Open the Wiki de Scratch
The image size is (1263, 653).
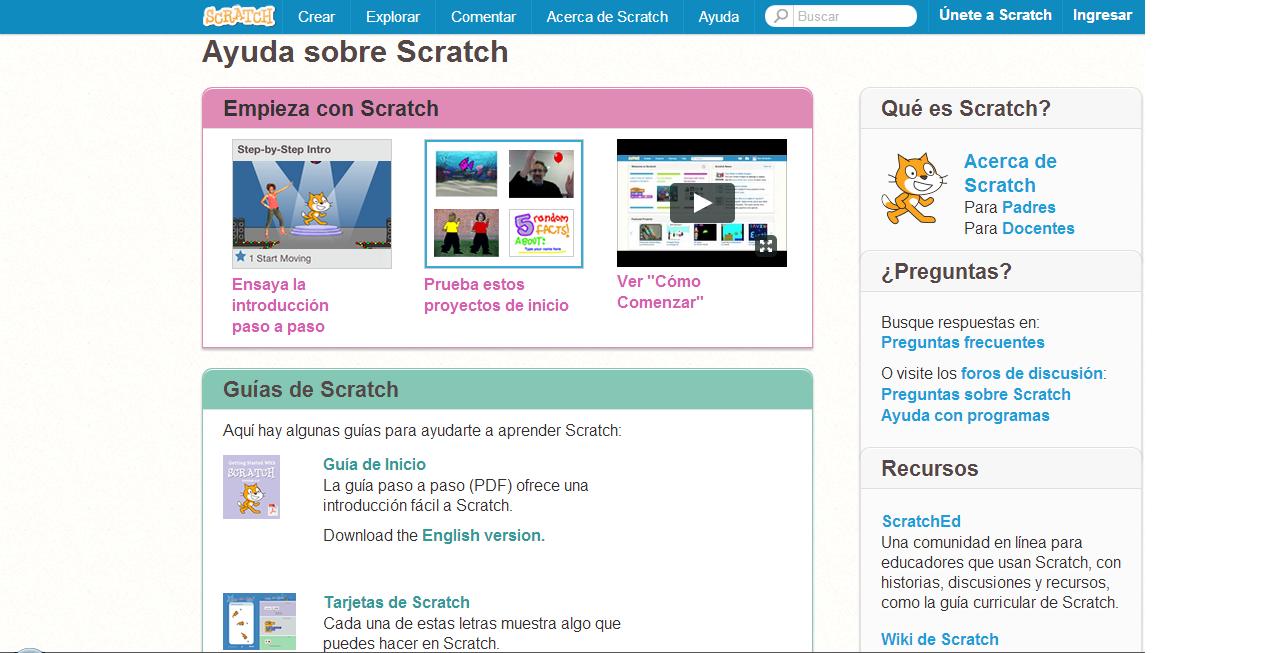[938, 638]
